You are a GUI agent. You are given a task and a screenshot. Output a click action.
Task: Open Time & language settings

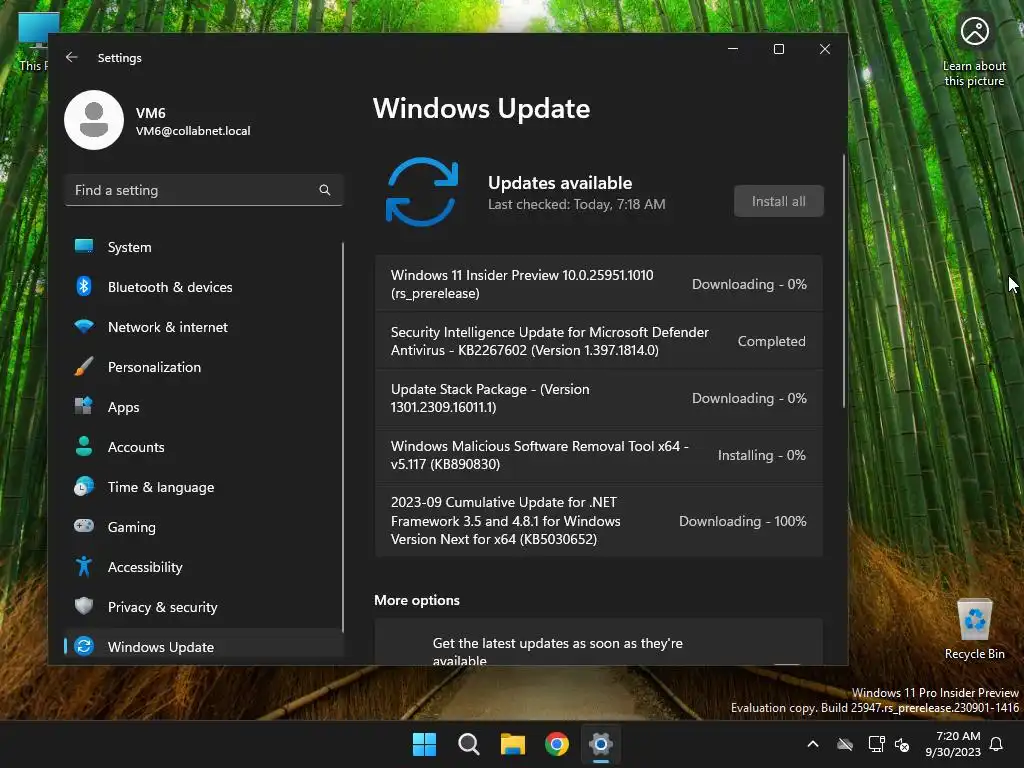(x=204, y=487)
